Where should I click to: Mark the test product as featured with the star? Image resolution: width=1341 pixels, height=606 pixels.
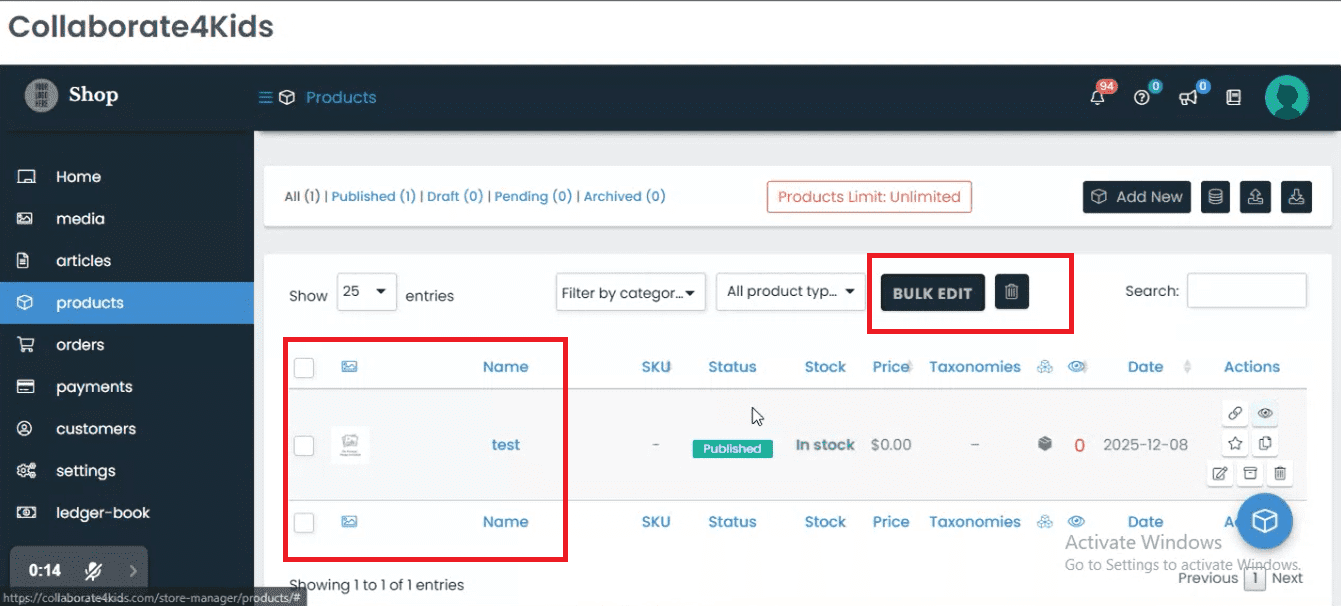point(1235,443)
